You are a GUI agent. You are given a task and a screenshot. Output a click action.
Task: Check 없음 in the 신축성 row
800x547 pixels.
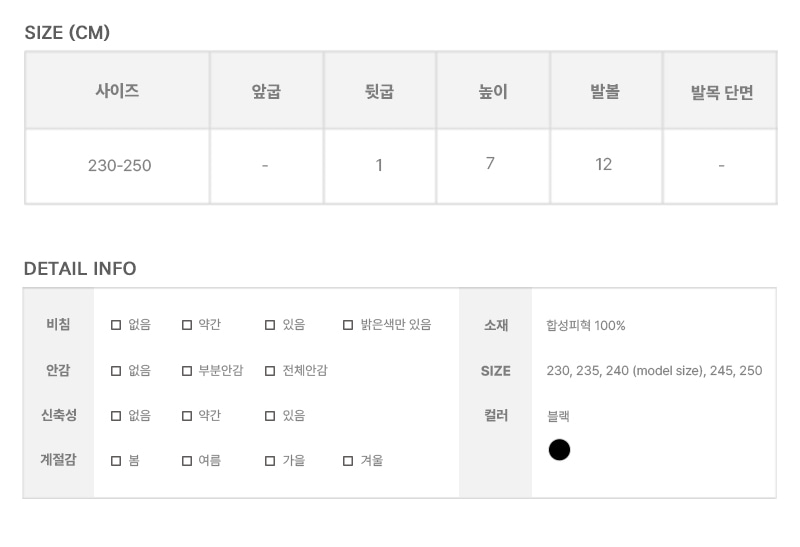coord(116,416)
